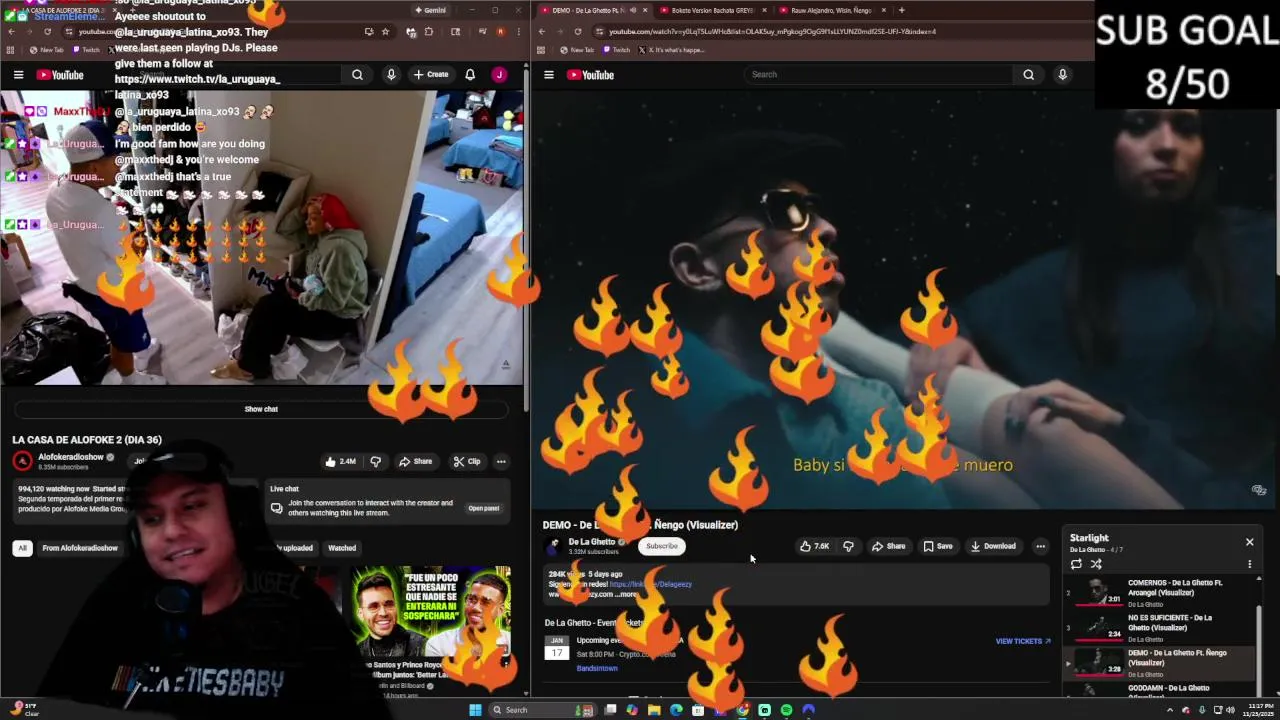1280x720 pixels.
Task: Click voice search microphone in right window
Action: point(1062,74)
